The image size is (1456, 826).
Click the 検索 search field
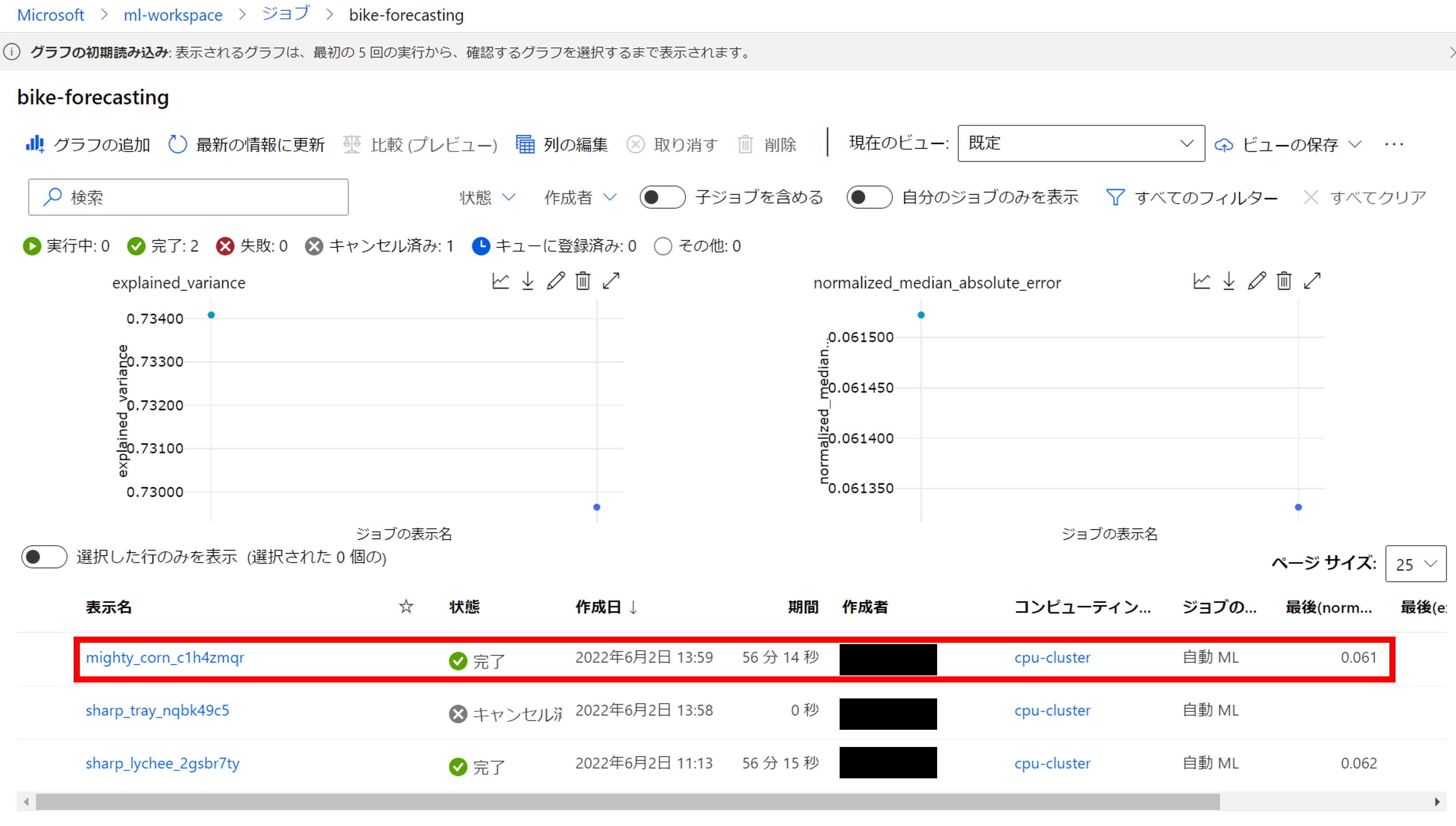(x=187, y=197)
